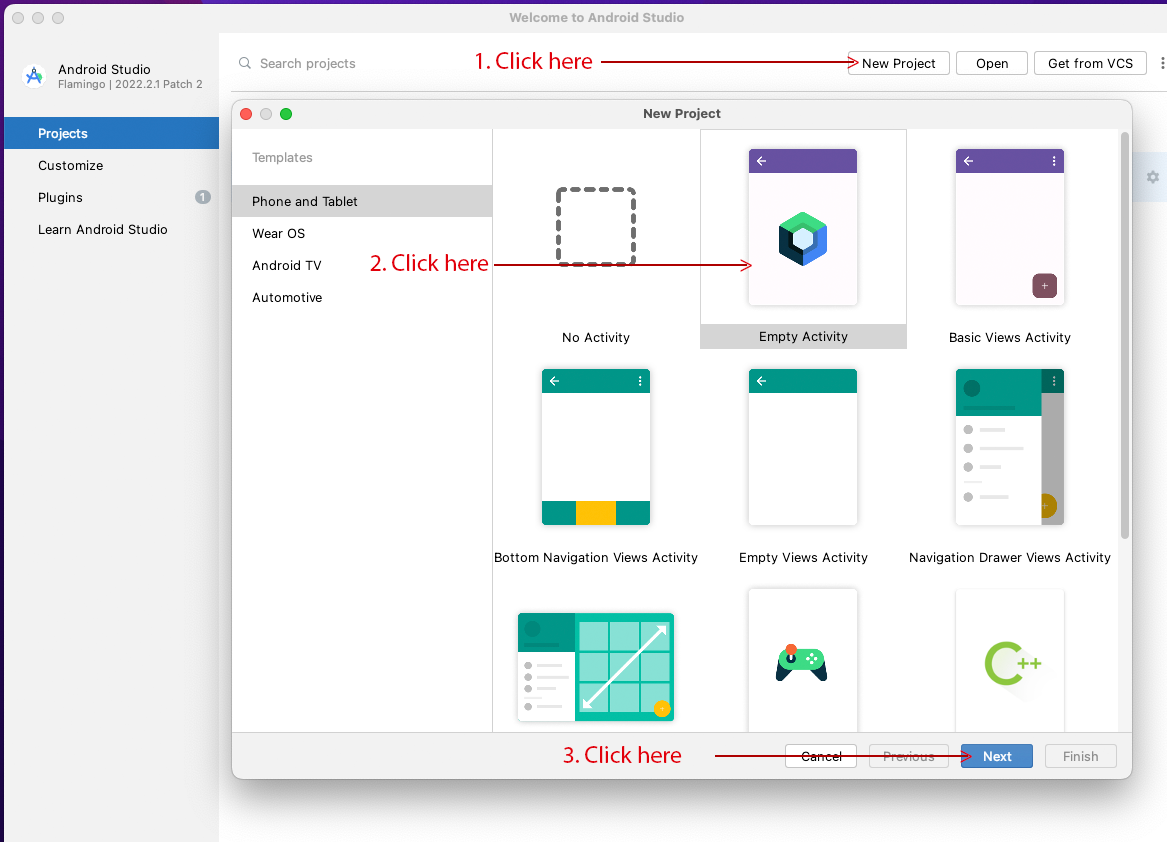Select the game controller template icon
This screenshot has width=1167, height=842.
point(802,663)
